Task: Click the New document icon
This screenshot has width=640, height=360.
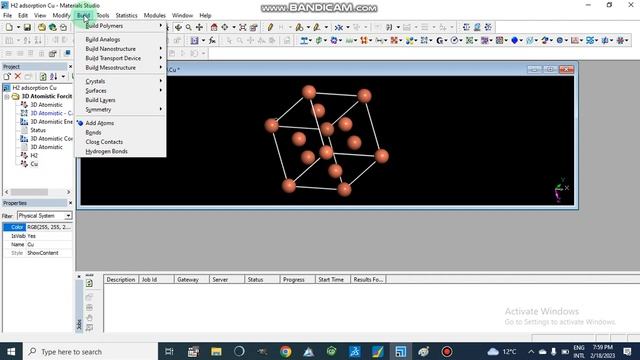Action: click(9, 27)
